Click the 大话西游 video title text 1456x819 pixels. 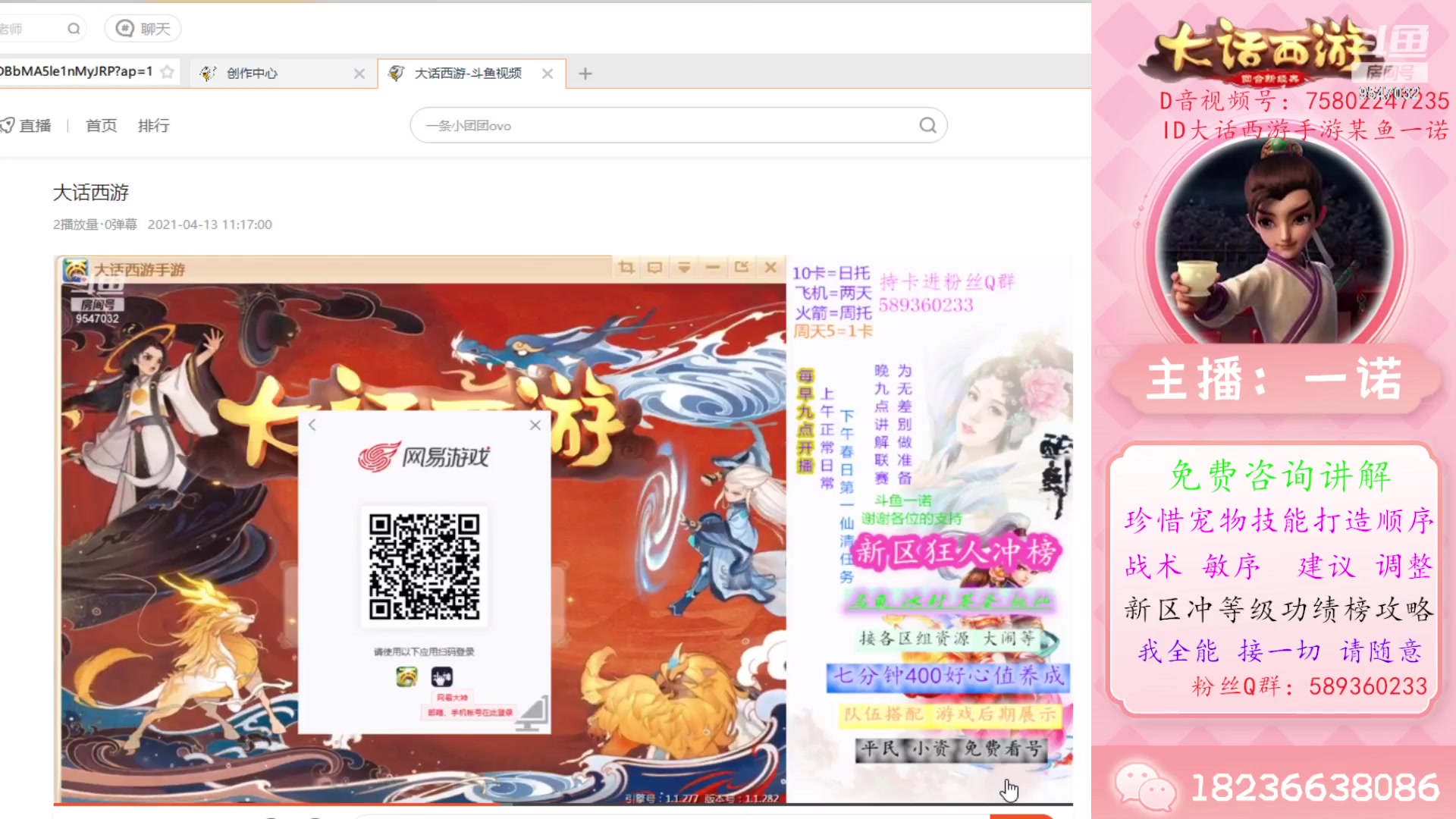point(91,193)
